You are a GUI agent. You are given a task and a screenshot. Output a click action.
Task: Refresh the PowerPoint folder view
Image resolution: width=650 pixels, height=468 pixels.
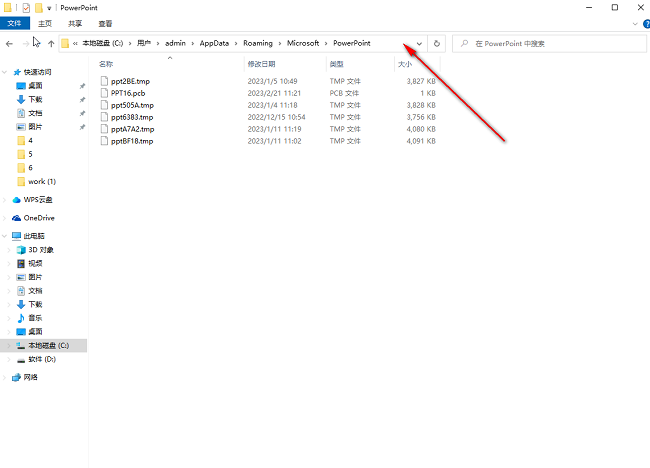click(437, 44)
